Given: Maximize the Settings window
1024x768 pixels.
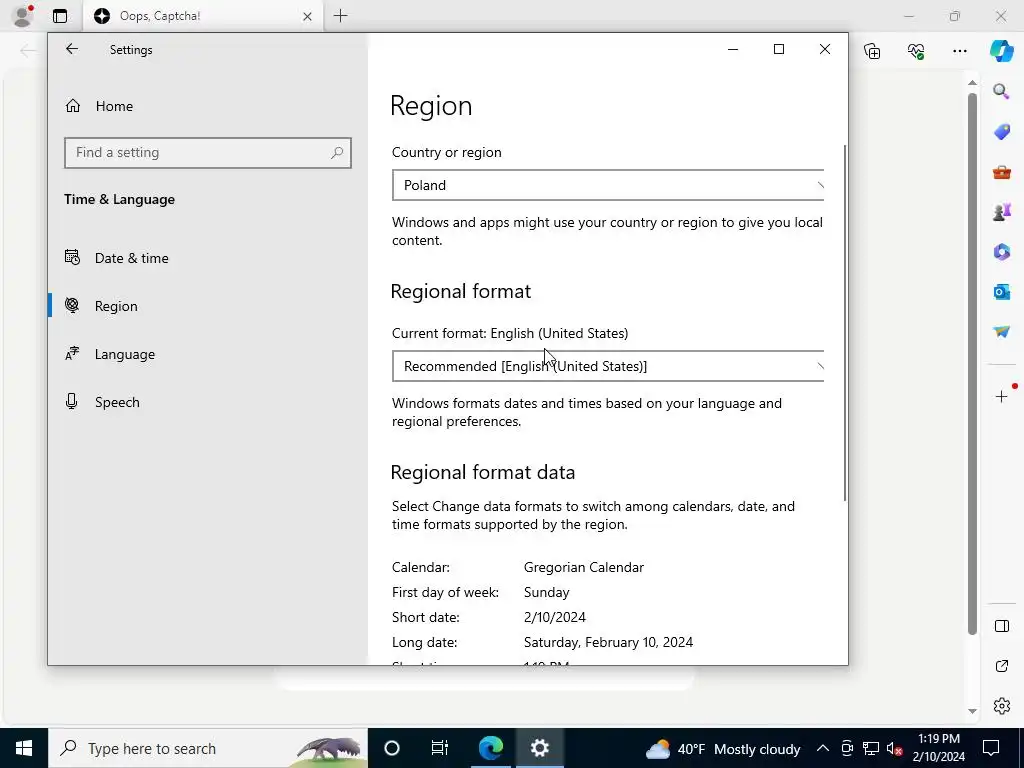Looking at the screenshot, I should pyautogui.click(x=778, y=50).
